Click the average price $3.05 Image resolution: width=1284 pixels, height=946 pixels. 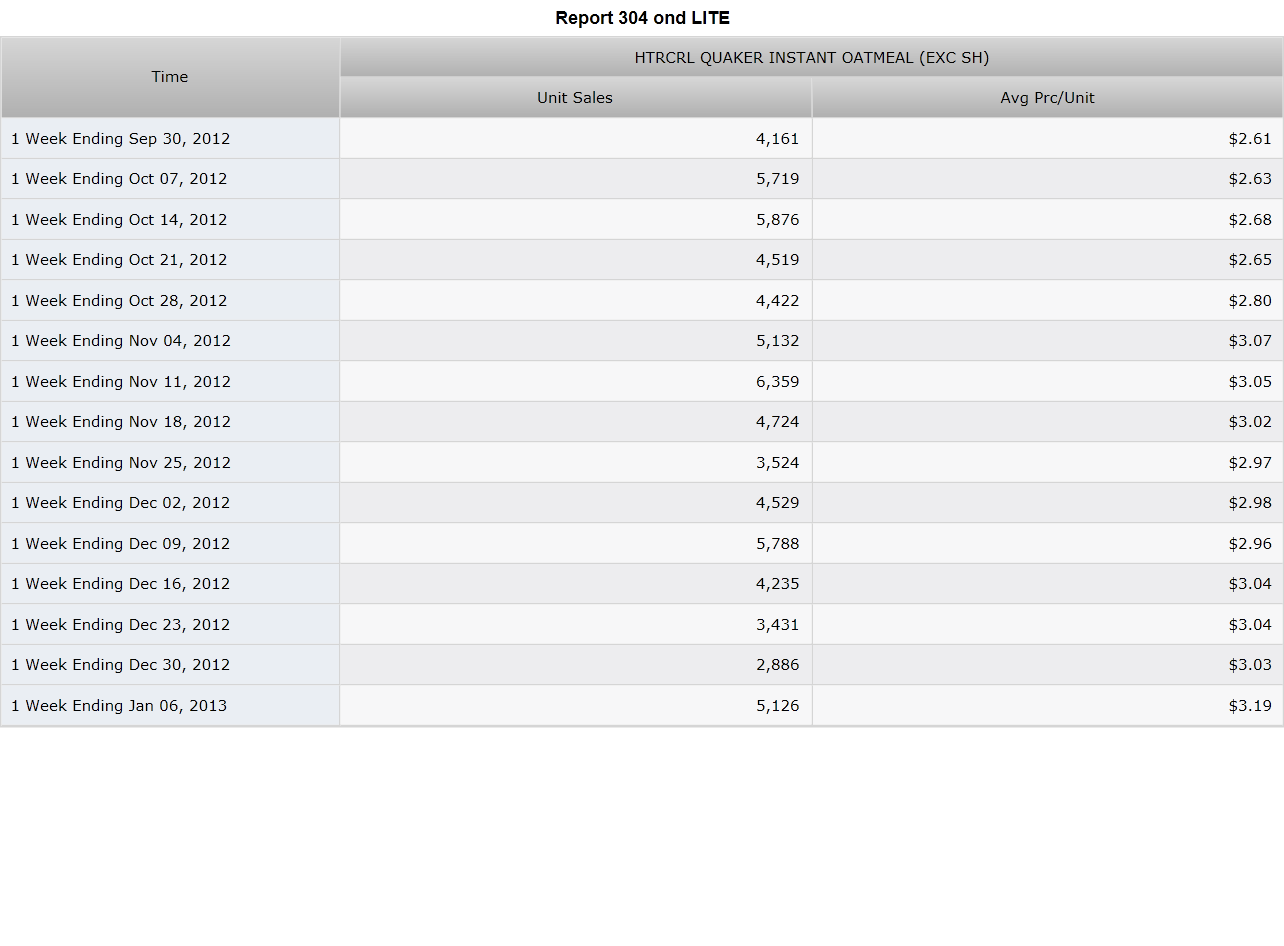[1250, 382]
